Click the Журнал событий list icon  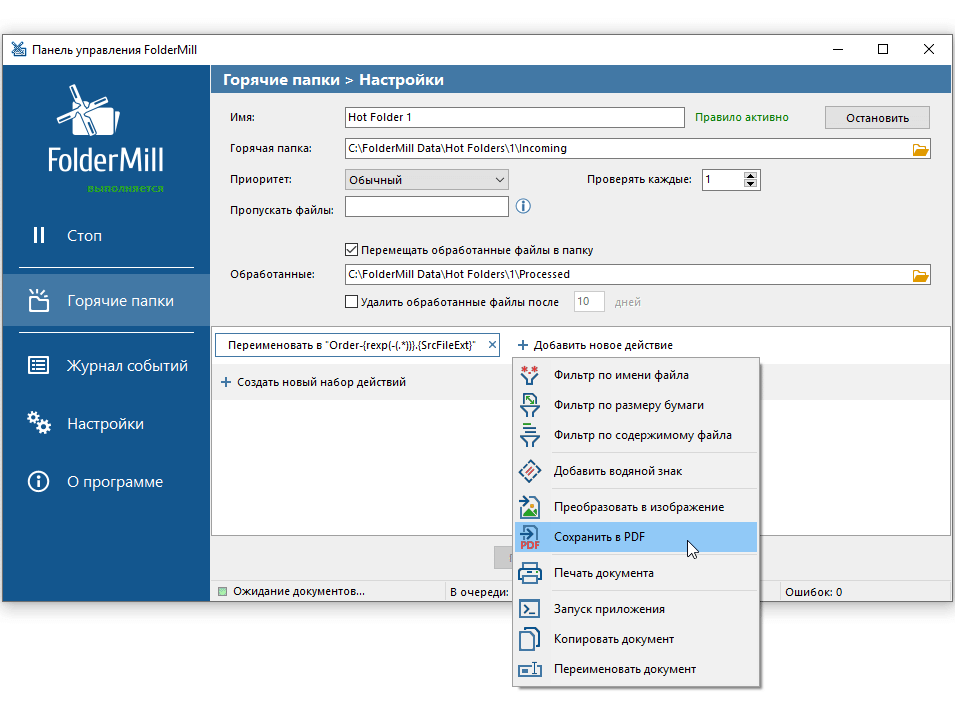point(38,365)
